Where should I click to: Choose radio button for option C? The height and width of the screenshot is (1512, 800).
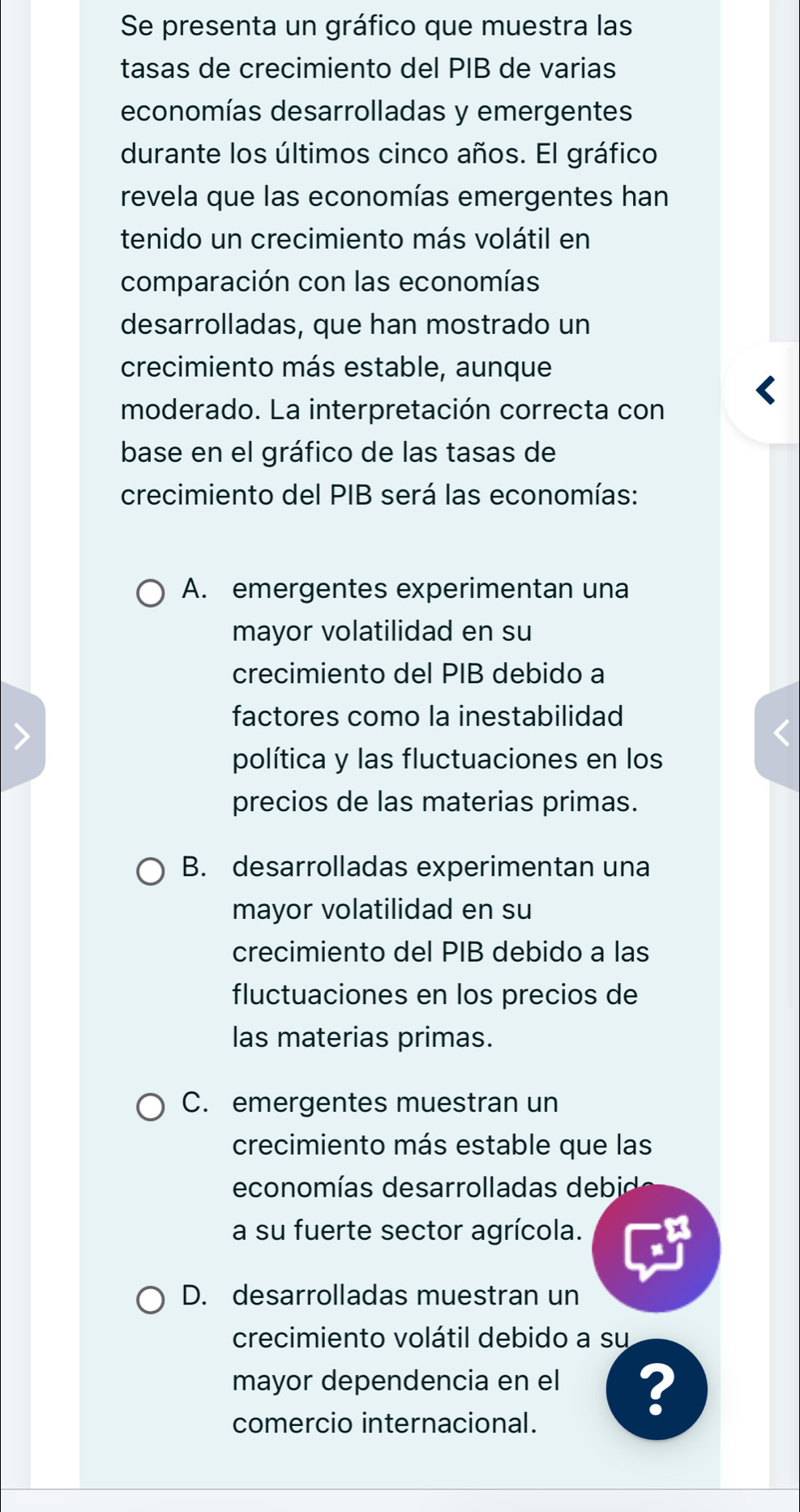click(x=150, y=1106)
